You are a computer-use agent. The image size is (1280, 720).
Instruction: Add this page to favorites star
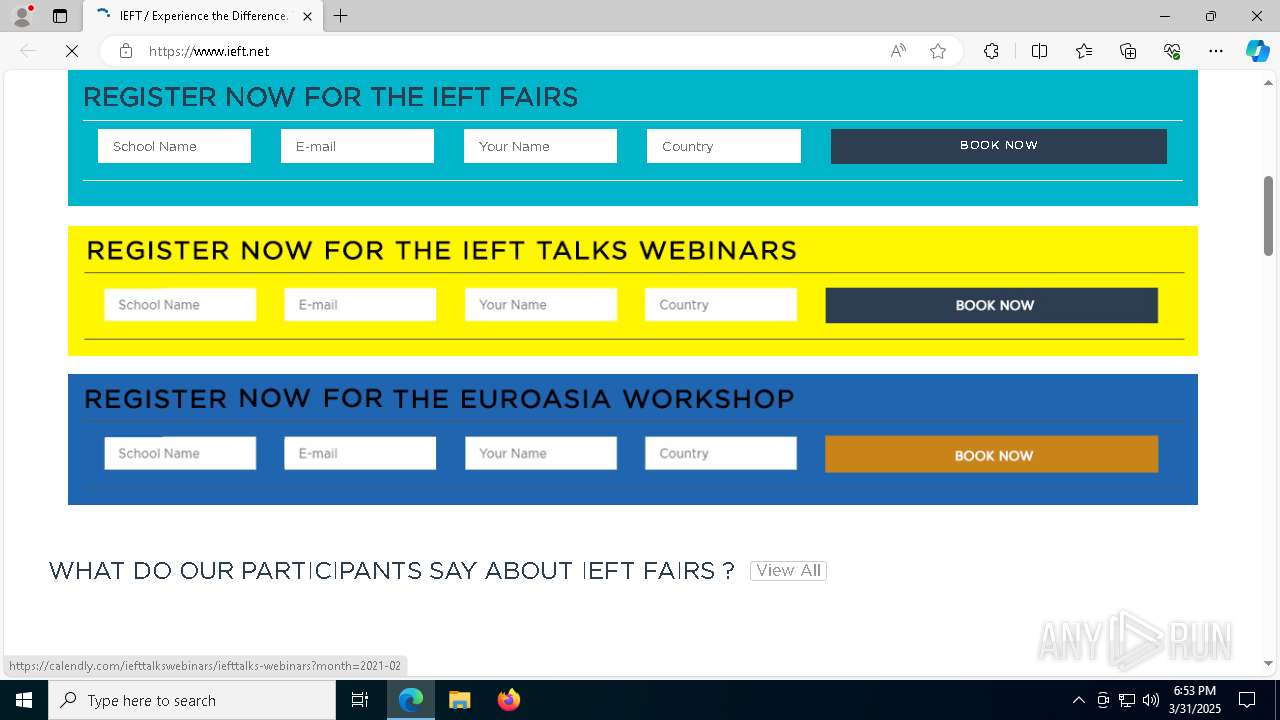(938, 51)
